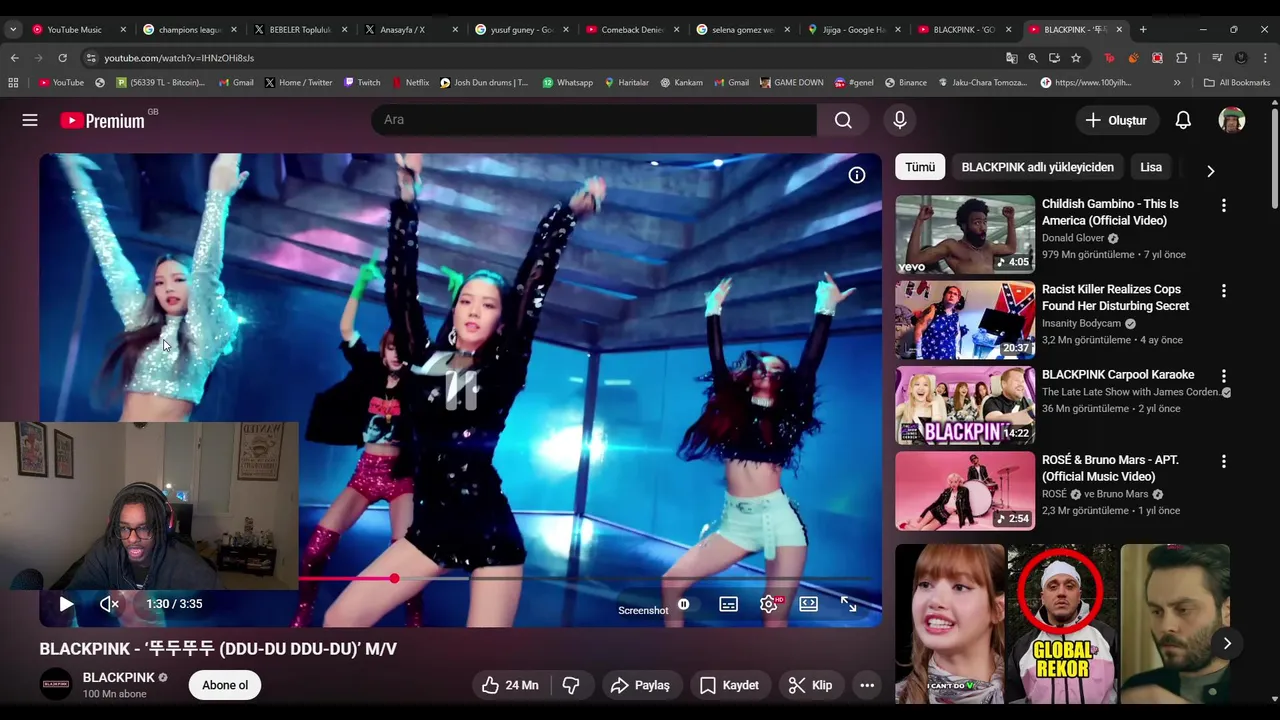
Task: Open BLACKPINK channel avatar
Action: 56,685
